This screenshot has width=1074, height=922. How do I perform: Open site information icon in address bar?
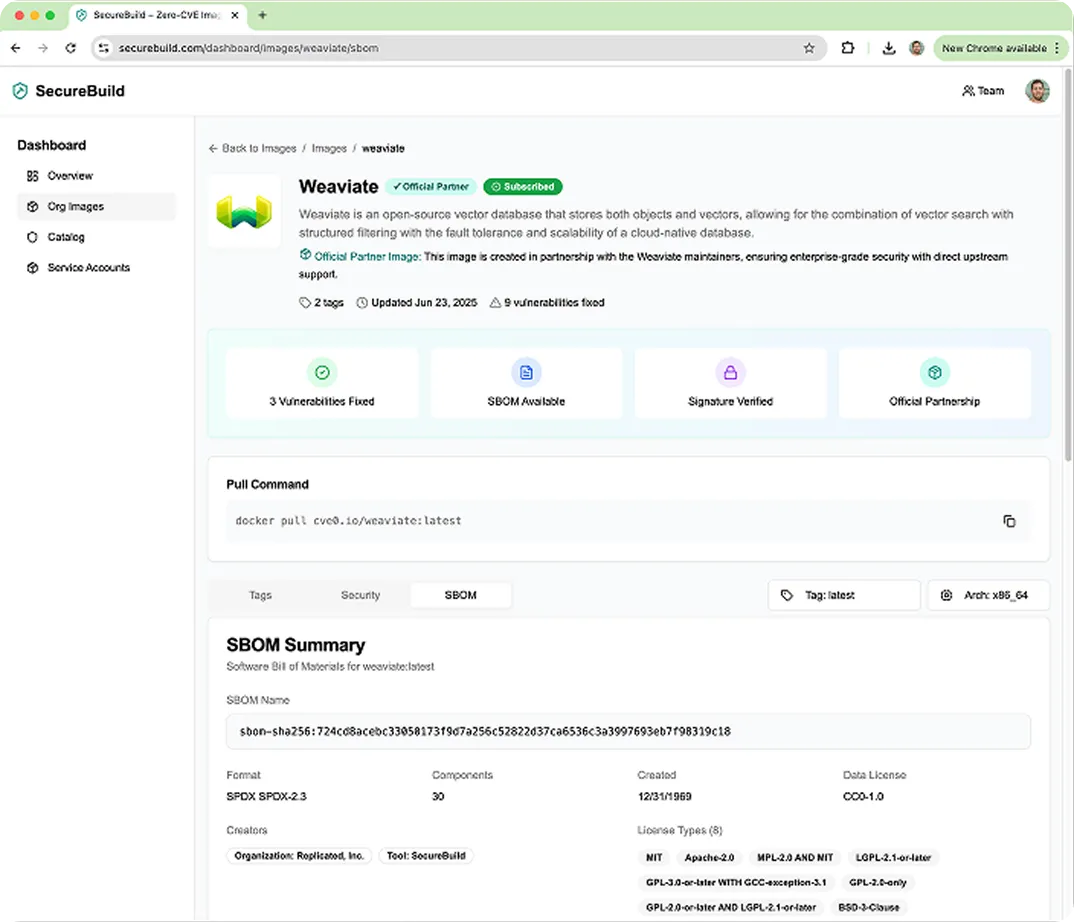(x=103, y=48)
